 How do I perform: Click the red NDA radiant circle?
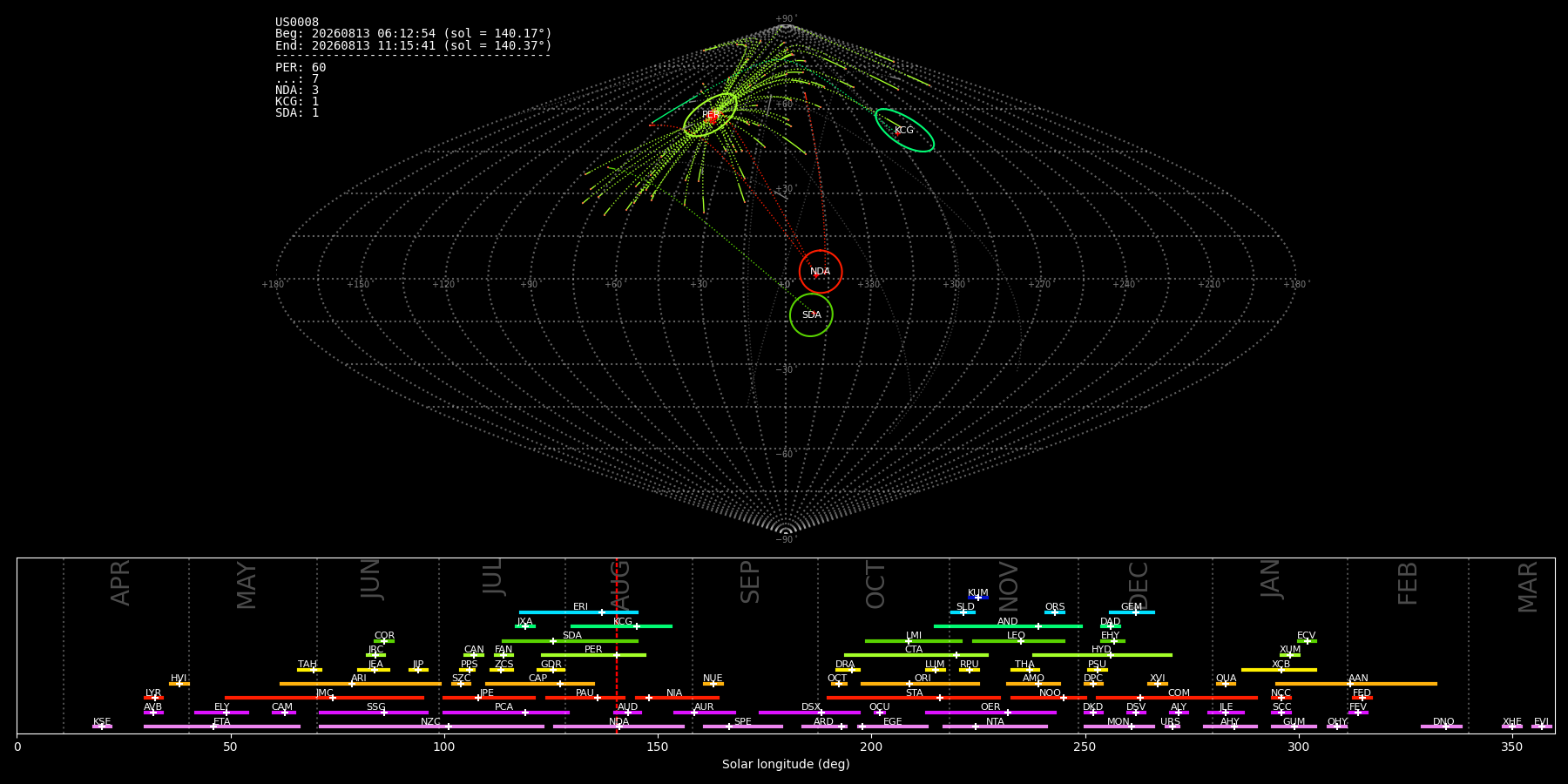tap(821, 272)
